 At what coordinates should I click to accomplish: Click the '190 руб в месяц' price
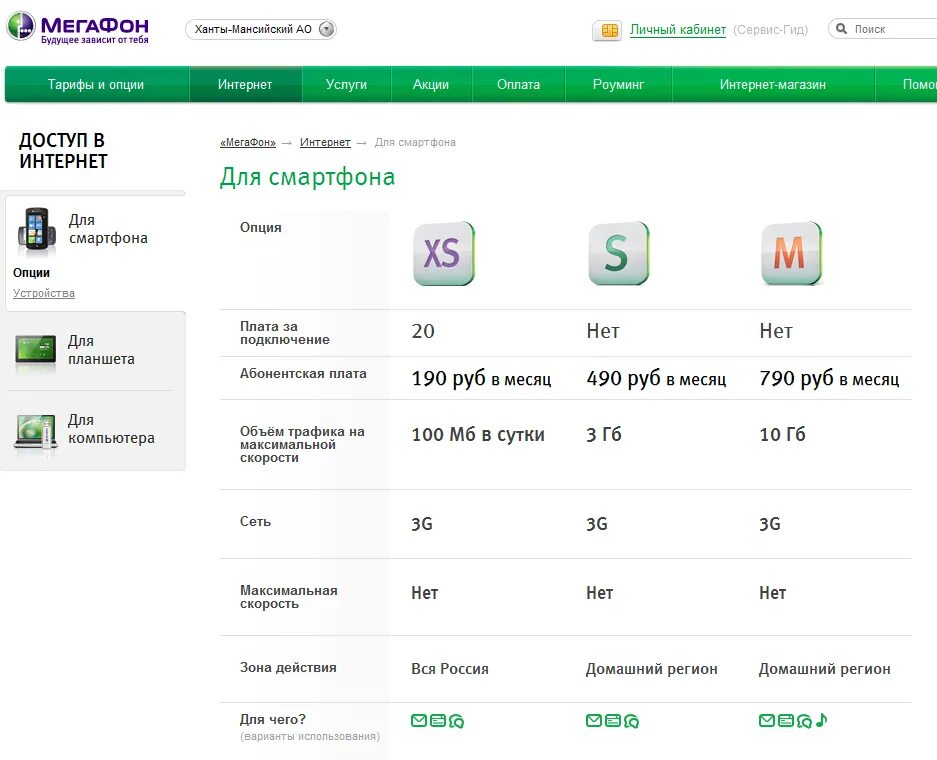[x=482, y=378]
